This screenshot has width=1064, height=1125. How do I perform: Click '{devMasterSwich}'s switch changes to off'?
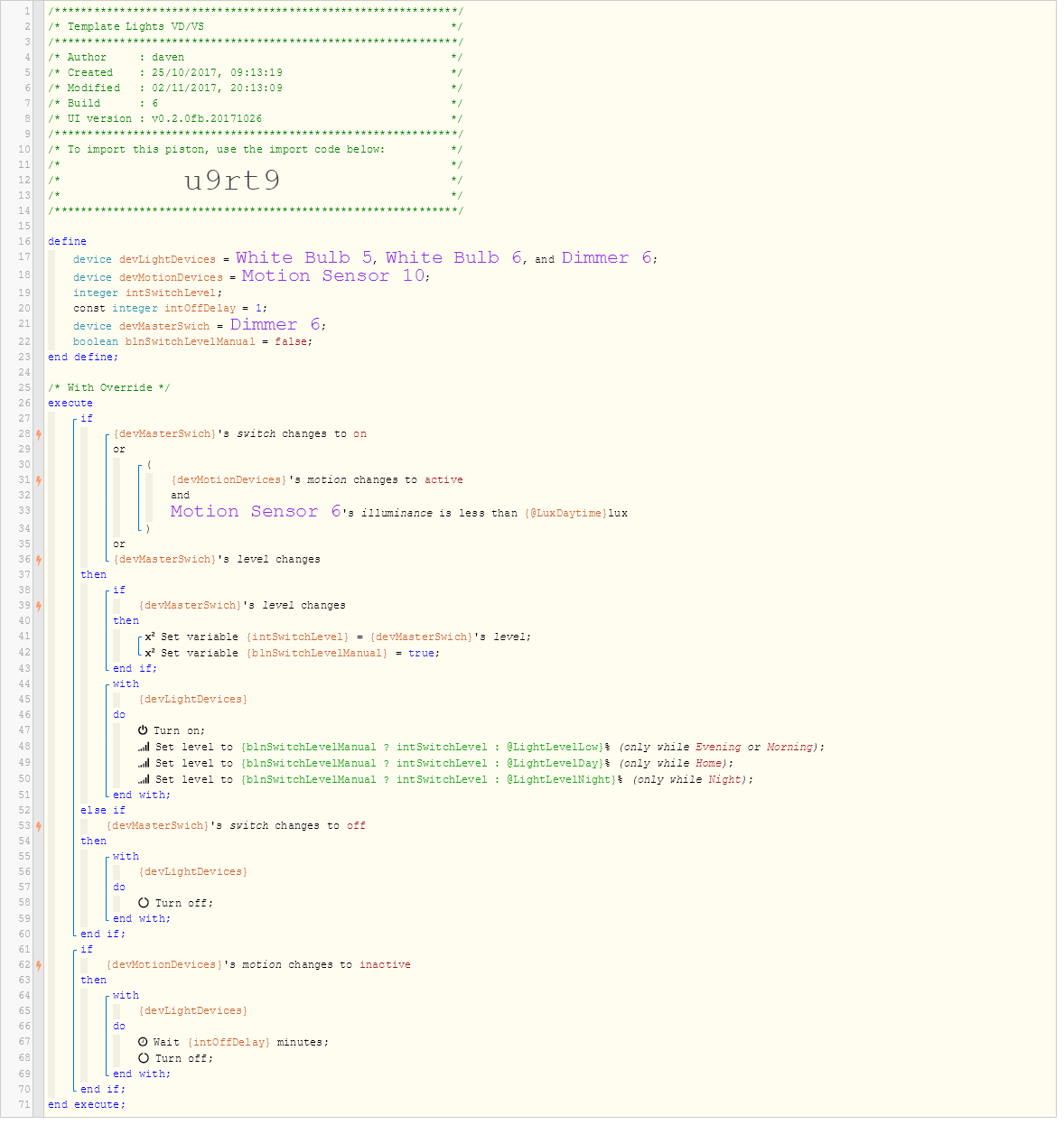click(236, 826)
